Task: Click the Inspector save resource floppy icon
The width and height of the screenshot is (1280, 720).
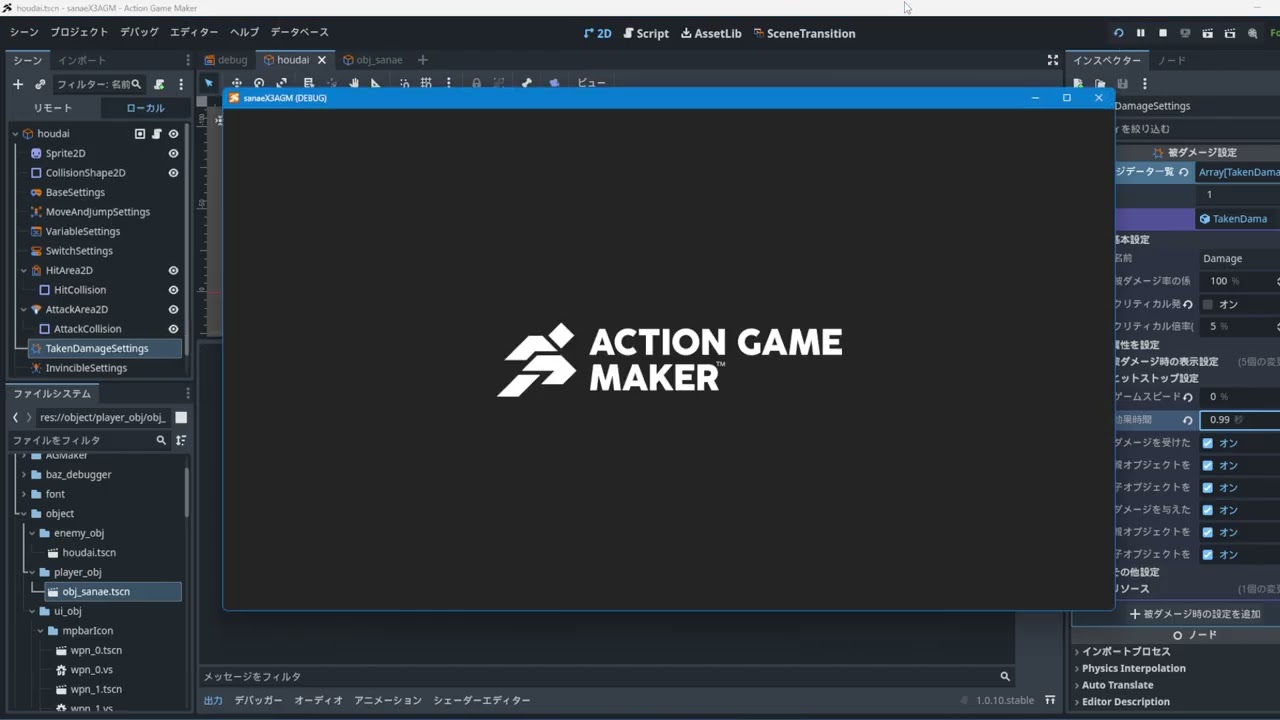Action: coord(1123,84)
